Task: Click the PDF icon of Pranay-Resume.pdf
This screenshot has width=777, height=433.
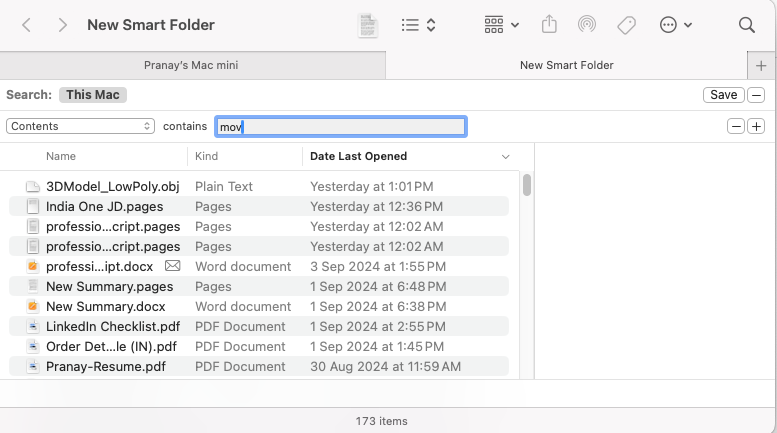Action: pyautogui.click(x=33, y=367)
